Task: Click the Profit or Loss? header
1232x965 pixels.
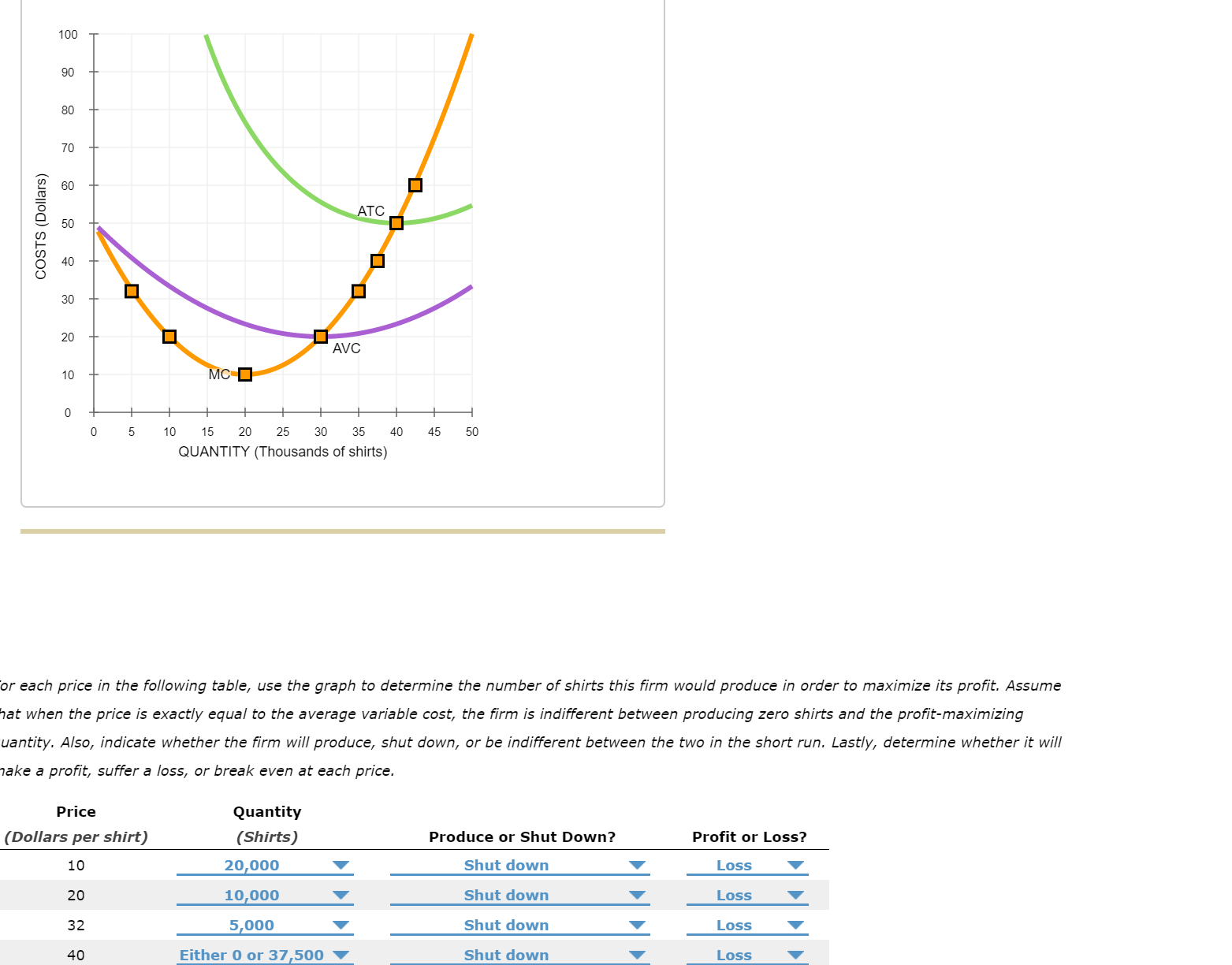Action: (x=750, y=837)
